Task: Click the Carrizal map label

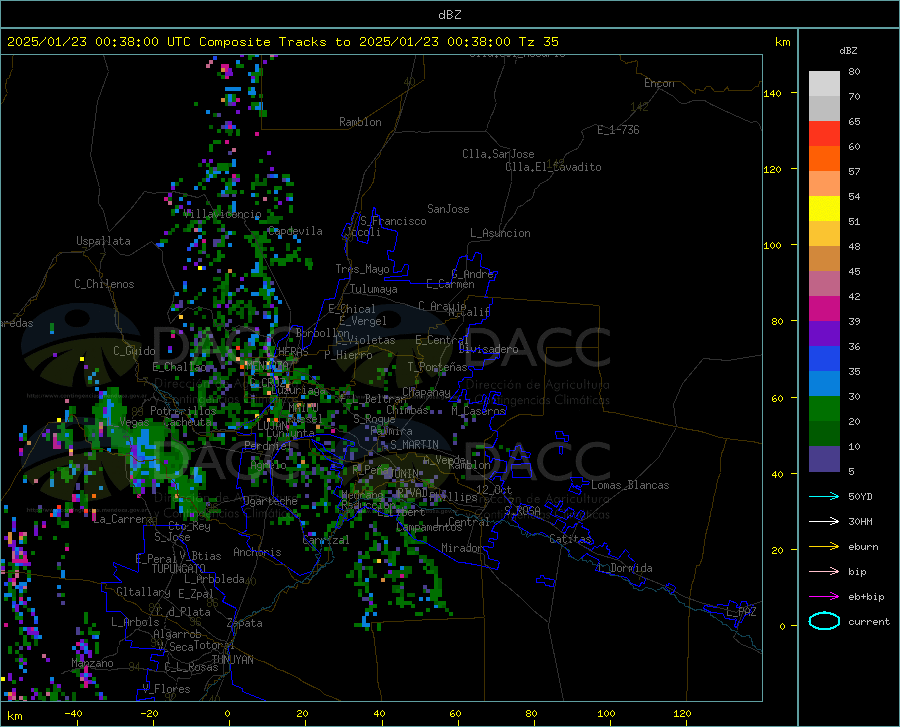Action: (x=325, y=540)
